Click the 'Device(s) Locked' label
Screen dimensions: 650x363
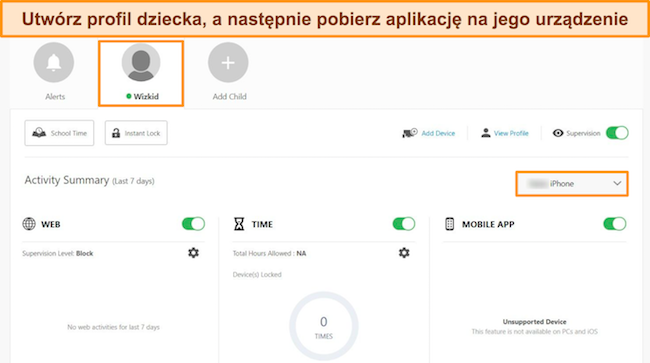pos(257,274)
